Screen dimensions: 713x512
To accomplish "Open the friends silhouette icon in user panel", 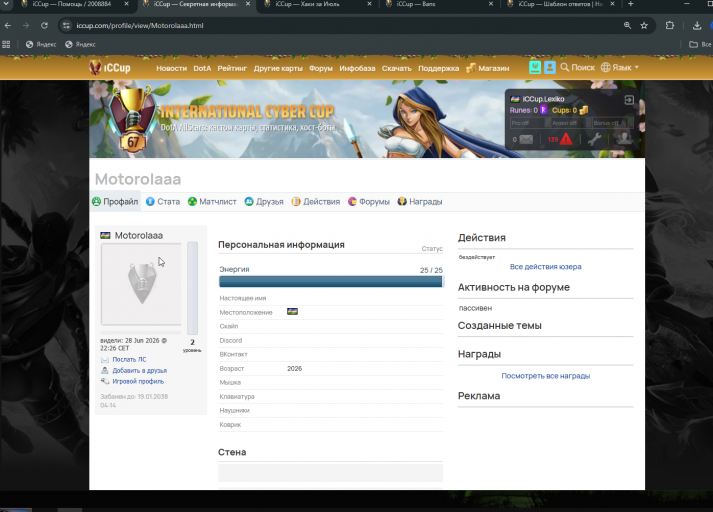I will tap(624, 139).
